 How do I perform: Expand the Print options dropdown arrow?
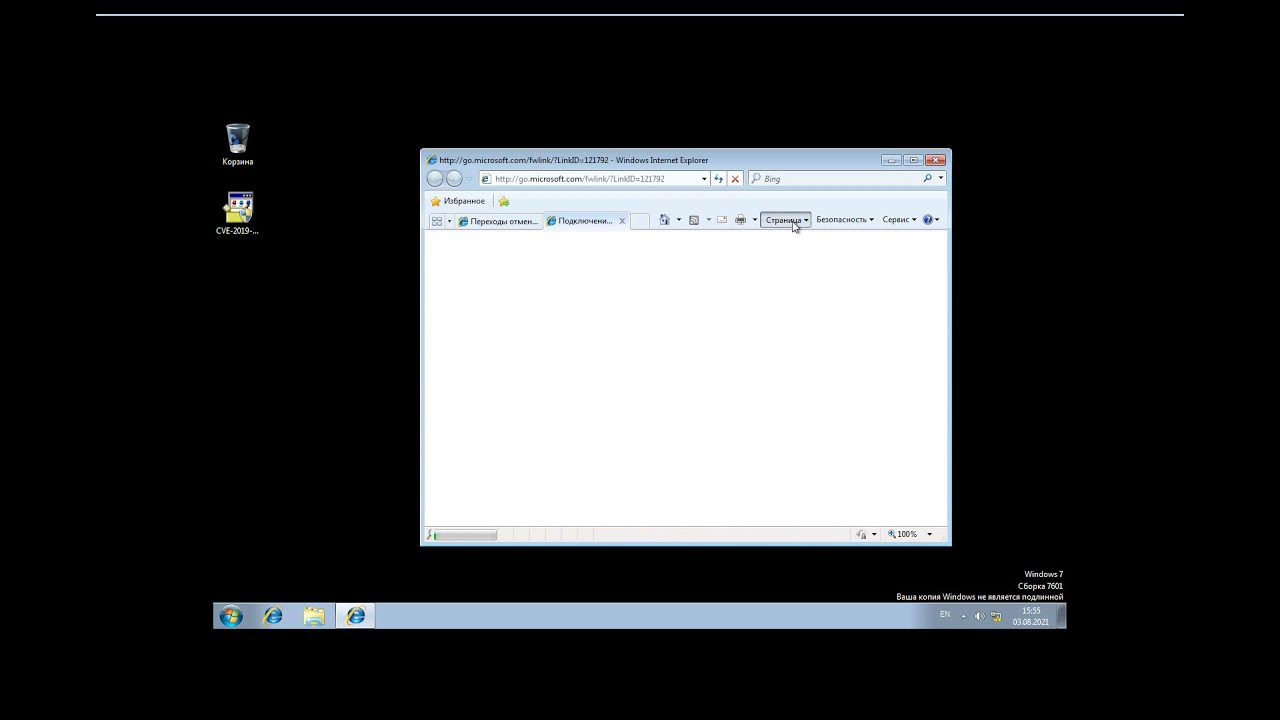pos(754,220)
